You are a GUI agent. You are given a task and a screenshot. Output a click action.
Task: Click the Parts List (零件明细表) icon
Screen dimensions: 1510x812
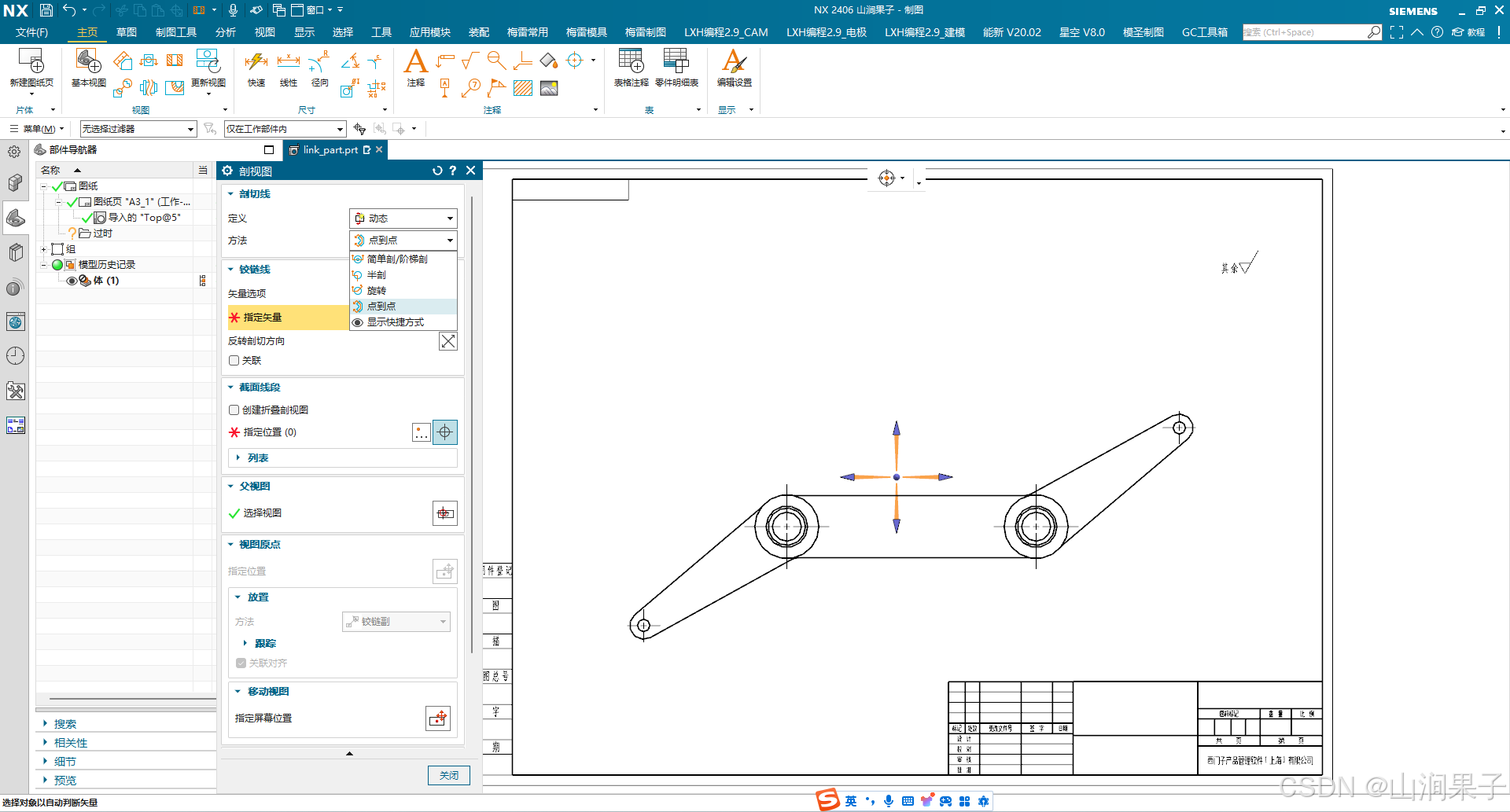pyautogui.click(x=676, y=61)
